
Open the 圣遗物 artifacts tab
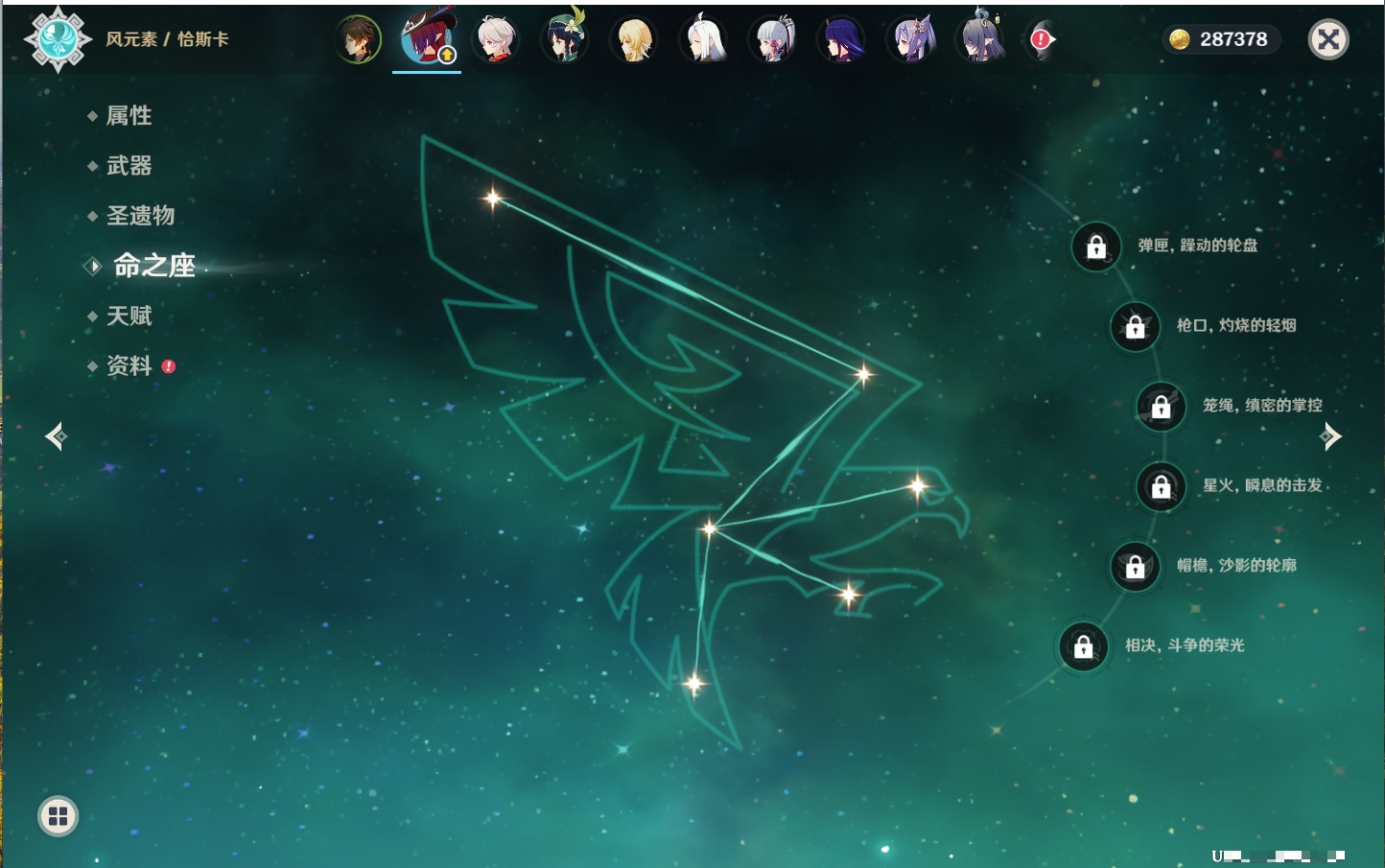coord(140,216)
